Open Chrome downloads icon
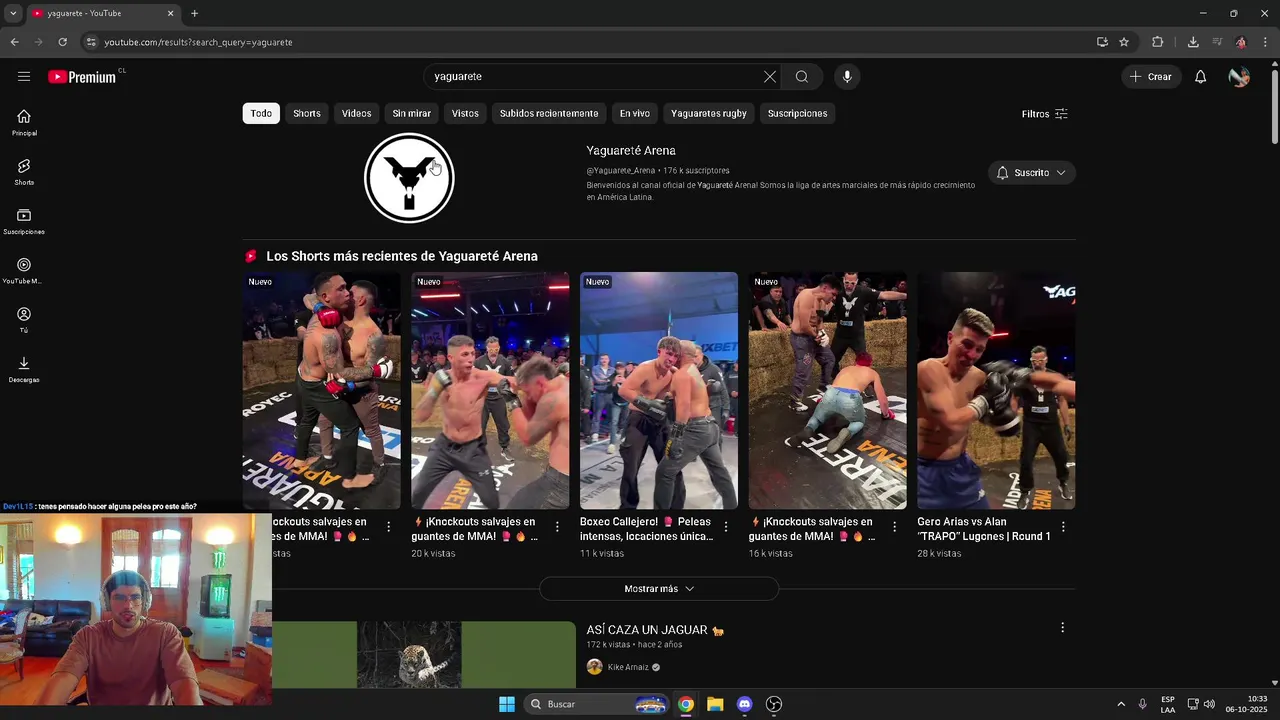1280x720 pixels. 1193,42
